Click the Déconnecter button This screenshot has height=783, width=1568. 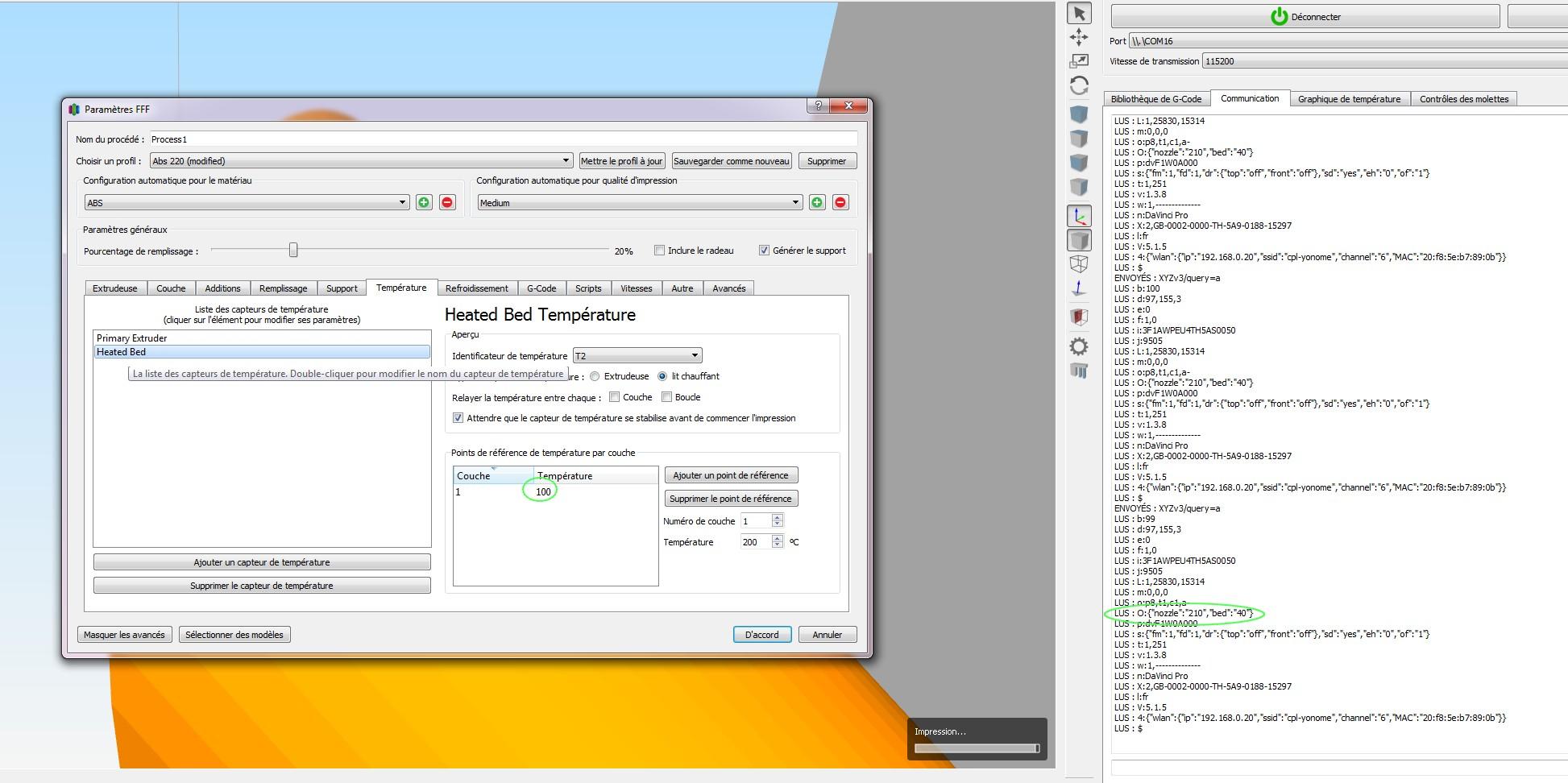tap(1305, 16)
